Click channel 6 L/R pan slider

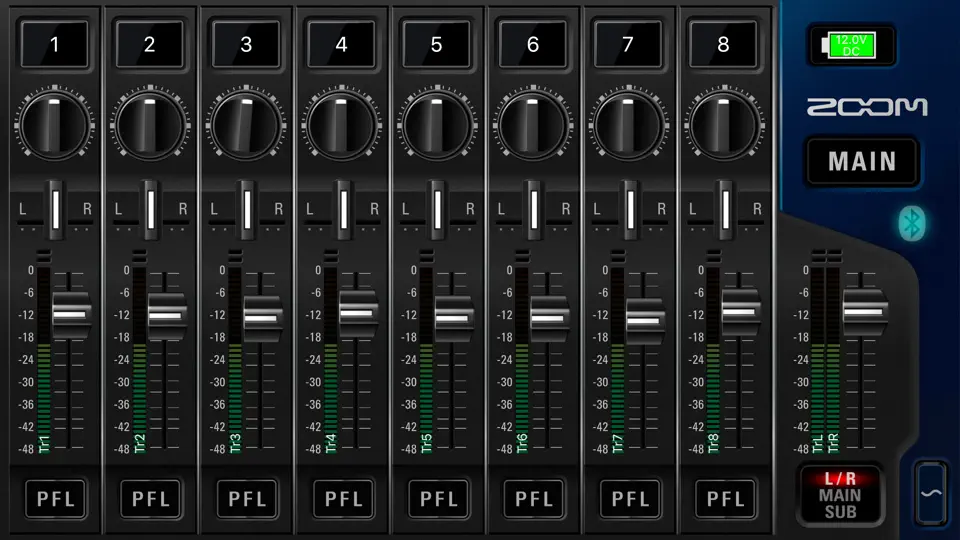pos(534,210)
